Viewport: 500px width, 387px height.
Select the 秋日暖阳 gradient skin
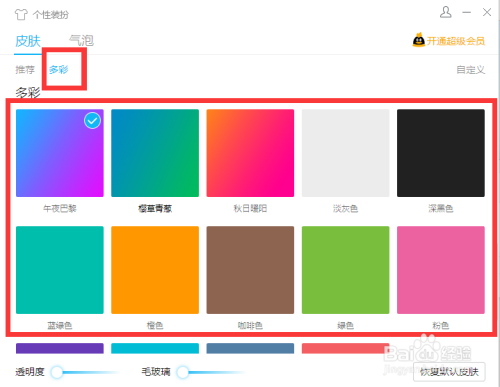point(250,153)
